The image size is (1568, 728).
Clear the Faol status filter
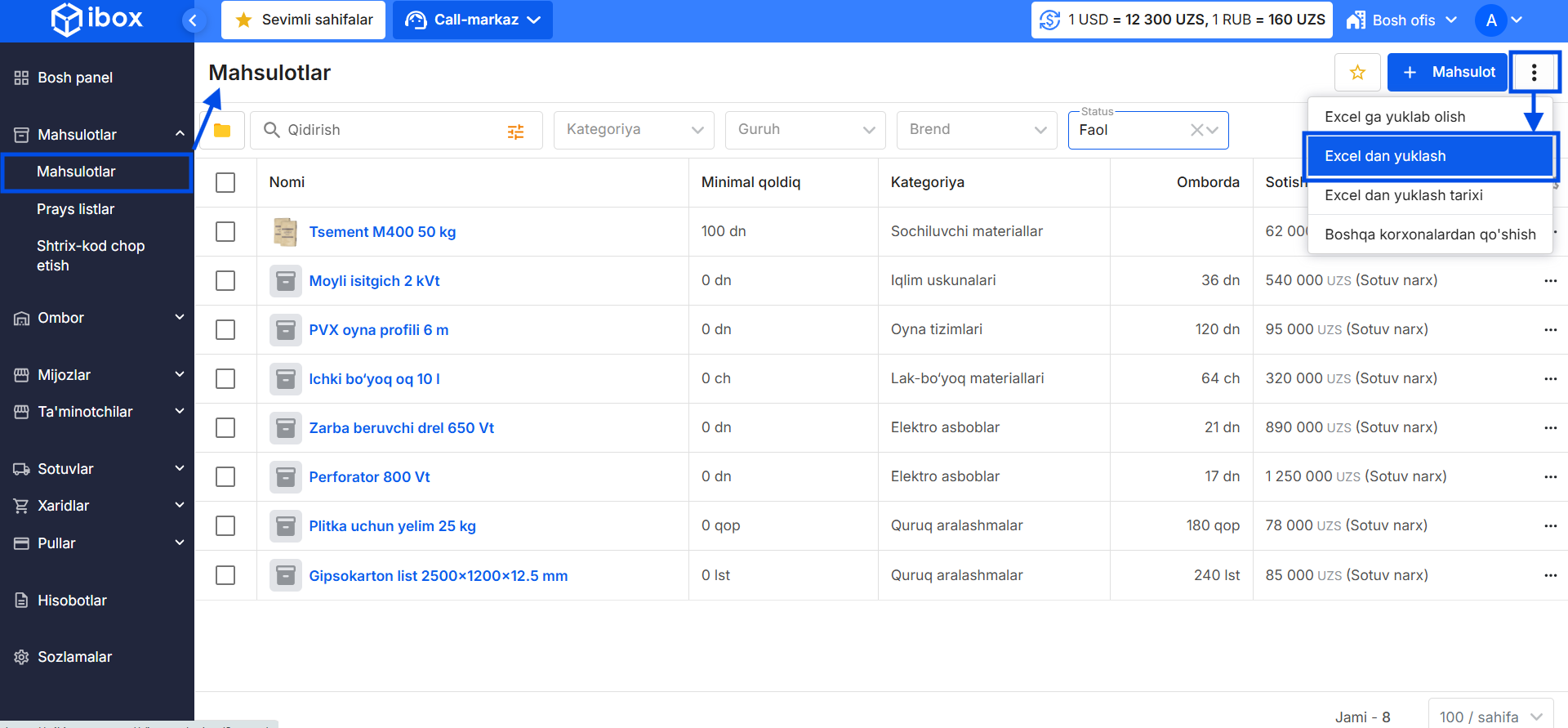click(1196, 130)
